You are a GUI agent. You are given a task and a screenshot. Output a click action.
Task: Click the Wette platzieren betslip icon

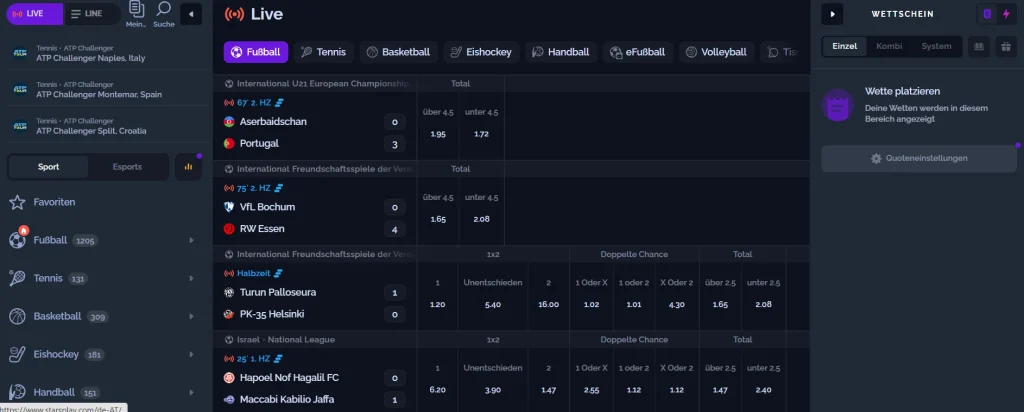(x=838, y=105)
